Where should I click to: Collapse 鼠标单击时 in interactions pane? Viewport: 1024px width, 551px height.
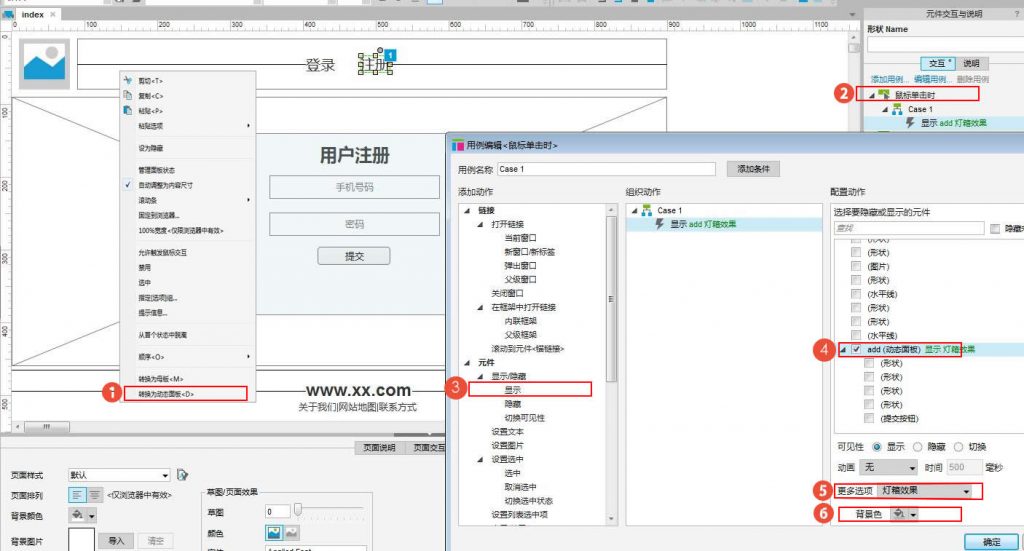pos(872,95)
